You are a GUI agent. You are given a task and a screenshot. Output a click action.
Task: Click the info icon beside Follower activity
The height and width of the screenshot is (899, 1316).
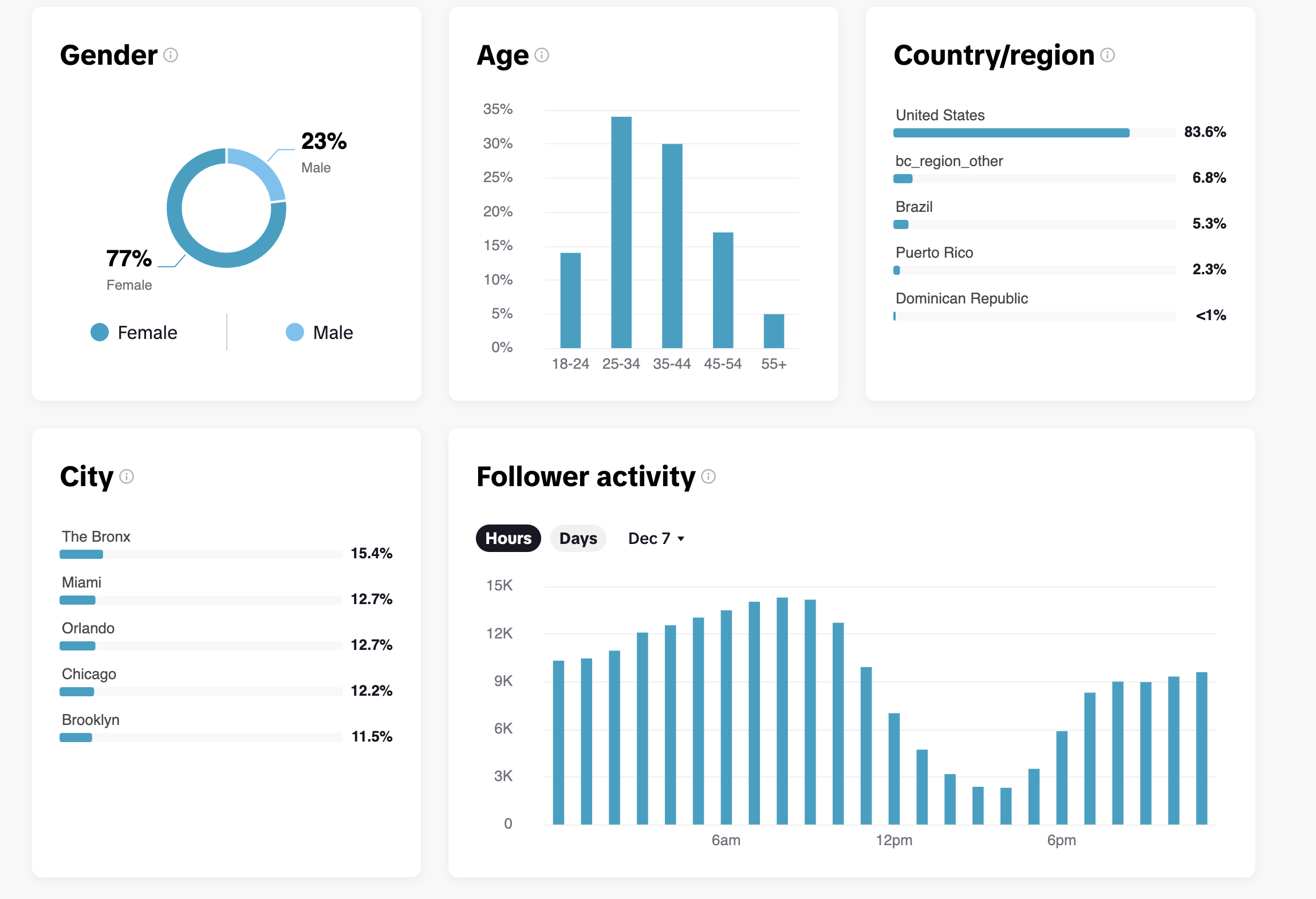coord(708,476)
